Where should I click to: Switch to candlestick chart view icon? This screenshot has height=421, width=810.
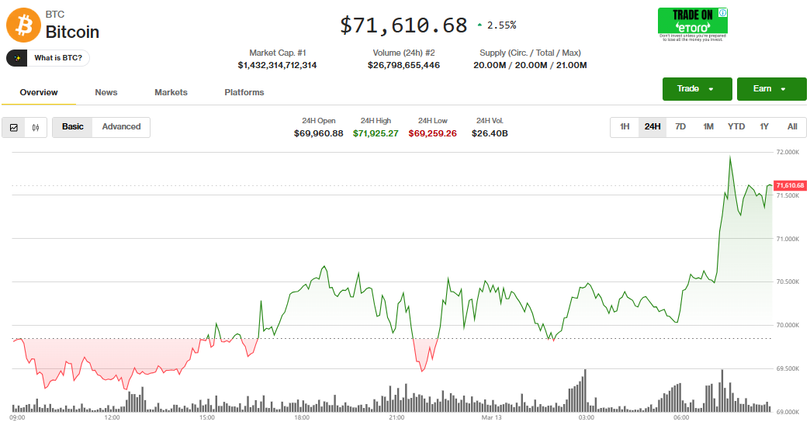point(36,127)
